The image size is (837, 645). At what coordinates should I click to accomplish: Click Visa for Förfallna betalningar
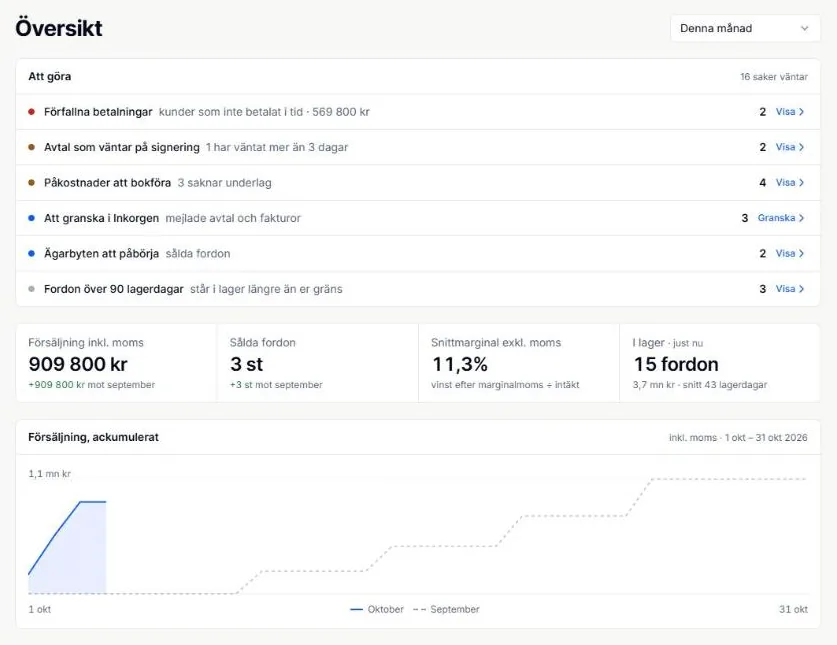[789, 112]
